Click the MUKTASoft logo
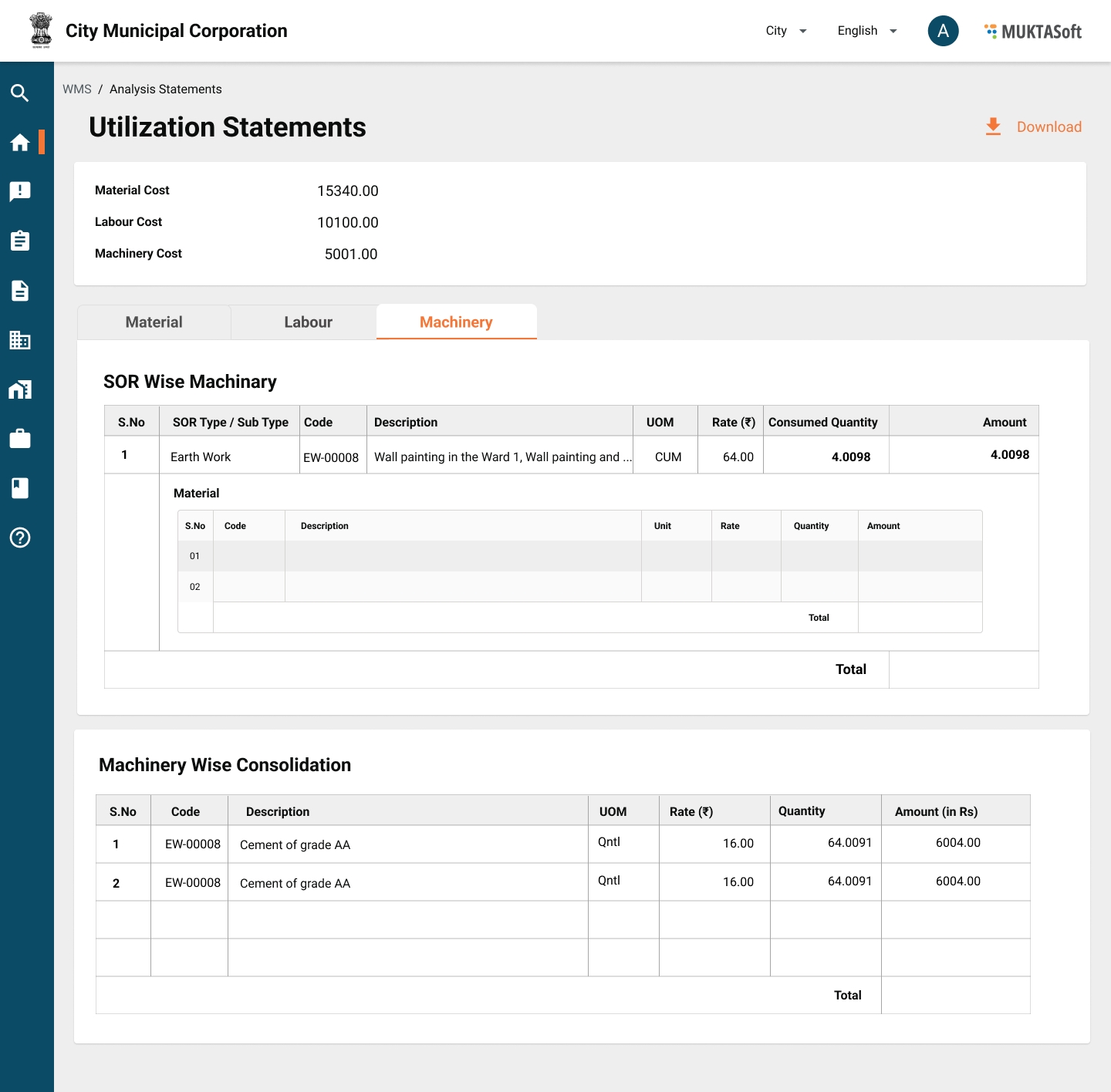Screen dimensions: 1111x1092 pyautogui.click(x=1033, y=32)
